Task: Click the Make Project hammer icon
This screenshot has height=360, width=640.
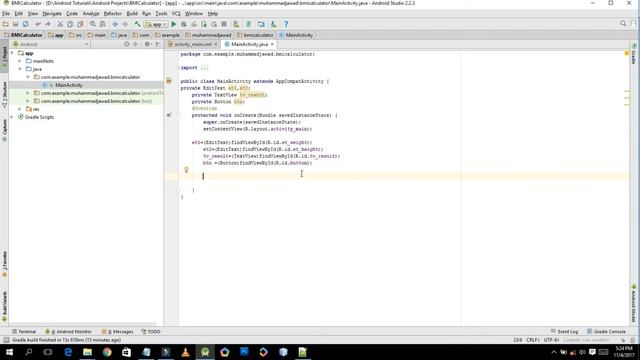Action: (138, 24)
